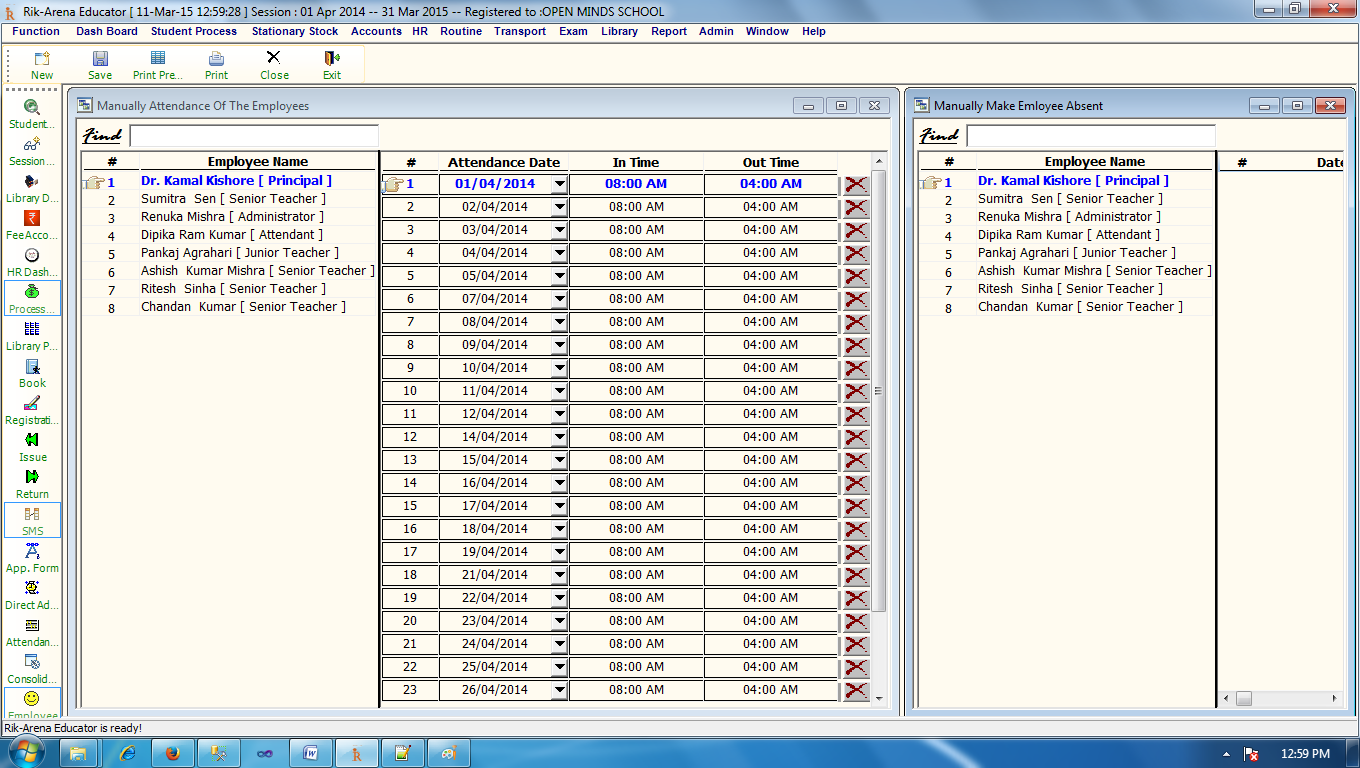Click the SMS sidebar icon
Viewport: 1360px width, 768px height.
(x=32, y=520)
